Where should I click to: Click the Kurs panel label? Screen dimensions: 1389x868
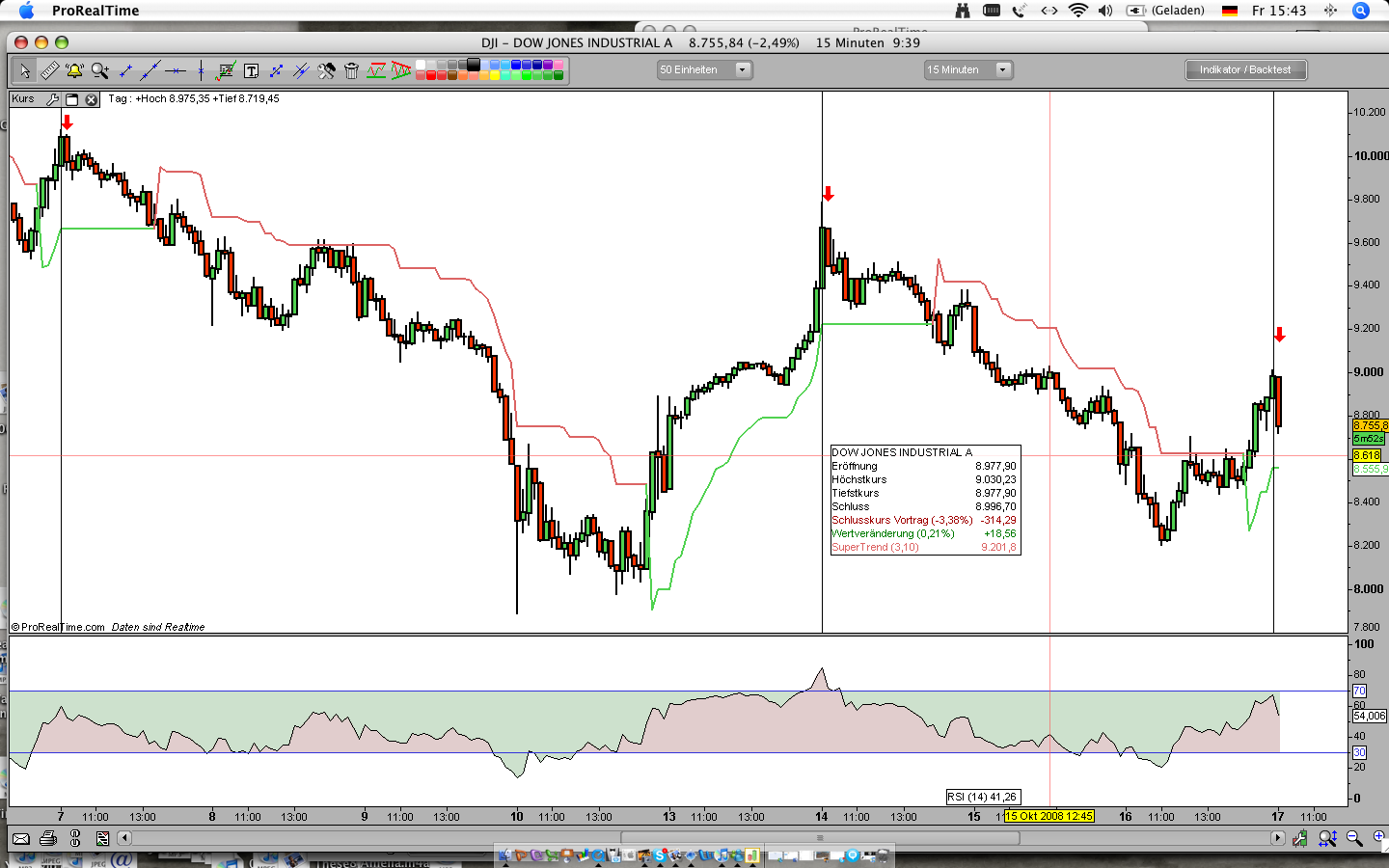tap(24, 98)
